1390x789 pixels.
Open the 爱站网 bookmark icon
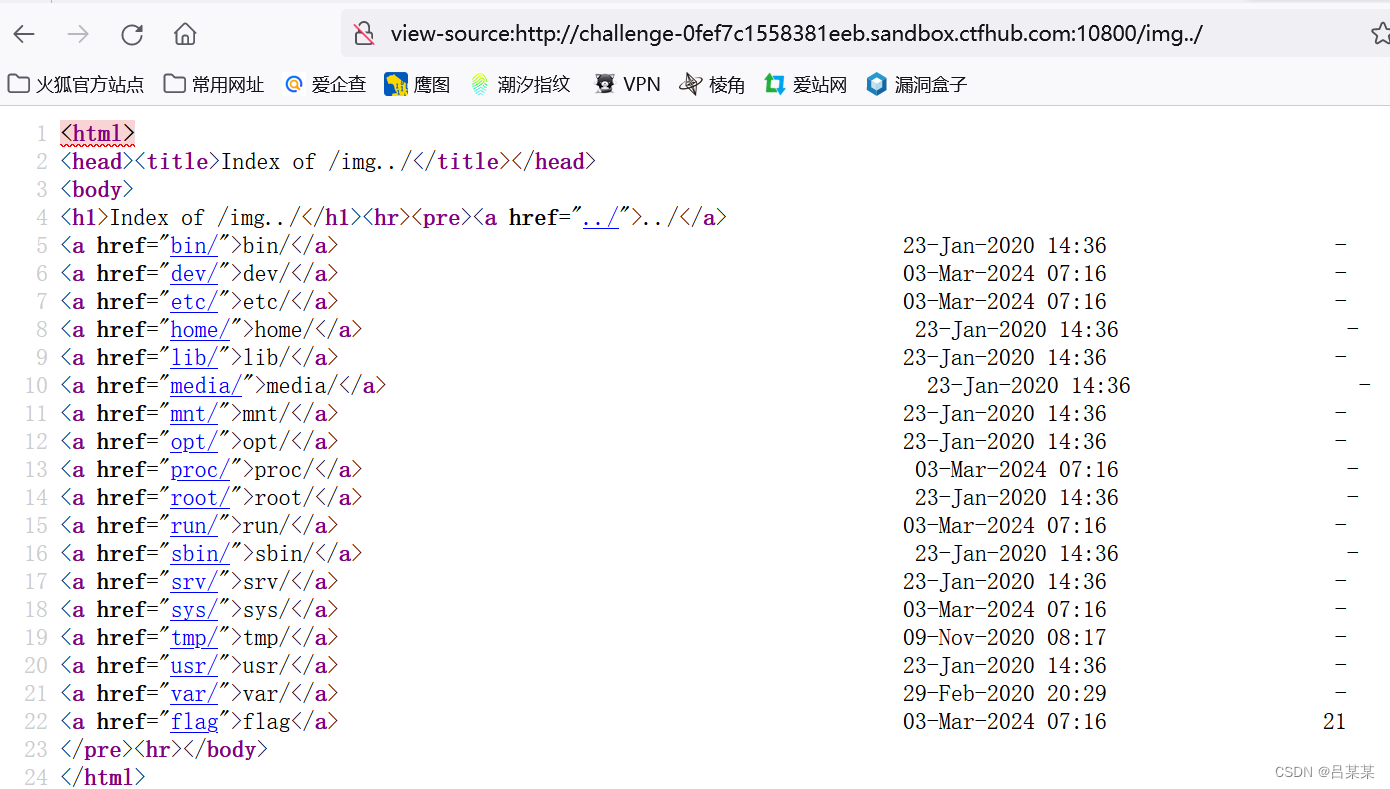pyautogui.click(x=775, y=84)
